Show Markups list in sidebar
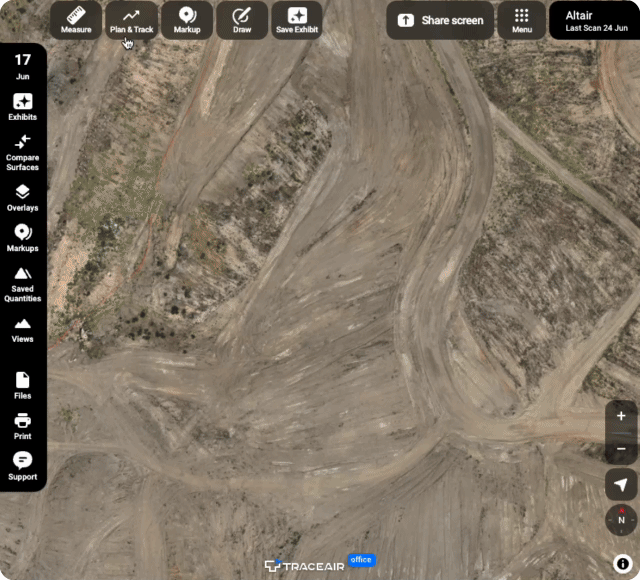The width and height of the screenshot is (640, 580). [22, 238]
